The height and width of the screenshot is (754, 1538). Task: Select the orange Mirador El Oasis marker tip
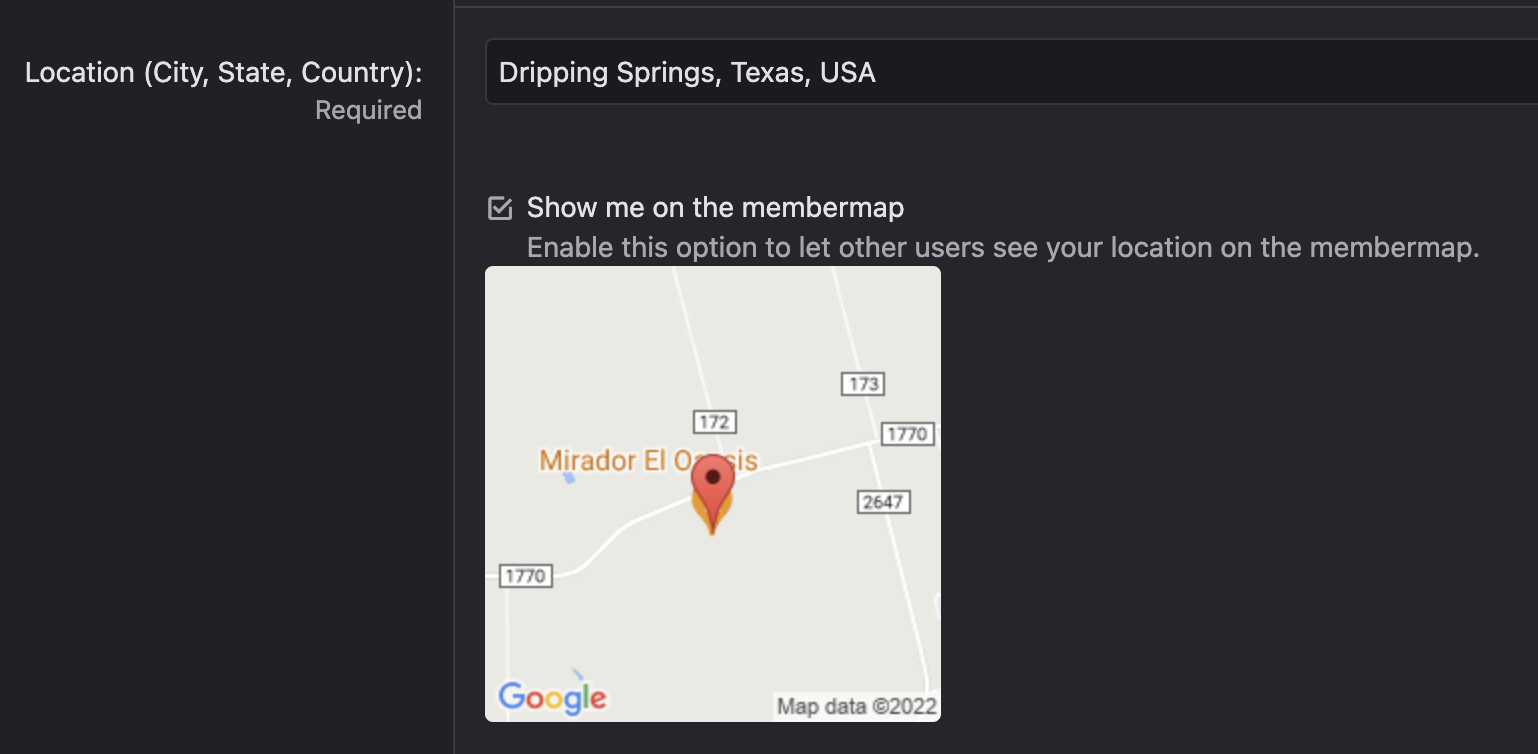coord(713,529)
